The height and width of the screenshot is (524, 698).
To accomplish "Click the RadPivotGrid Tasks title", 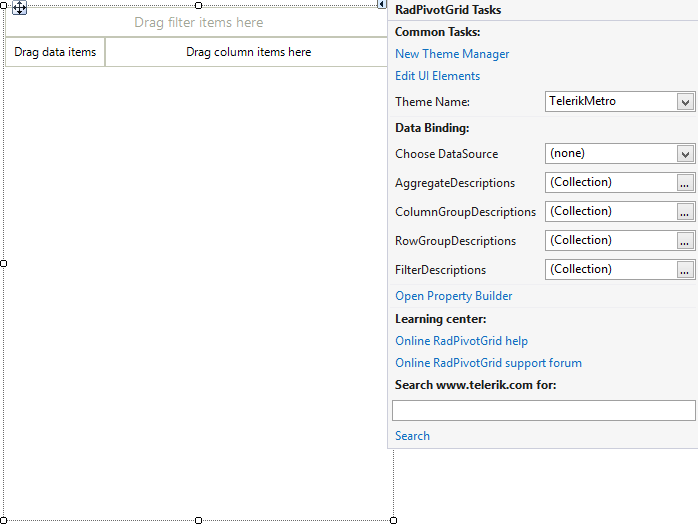I will (448, 10).
